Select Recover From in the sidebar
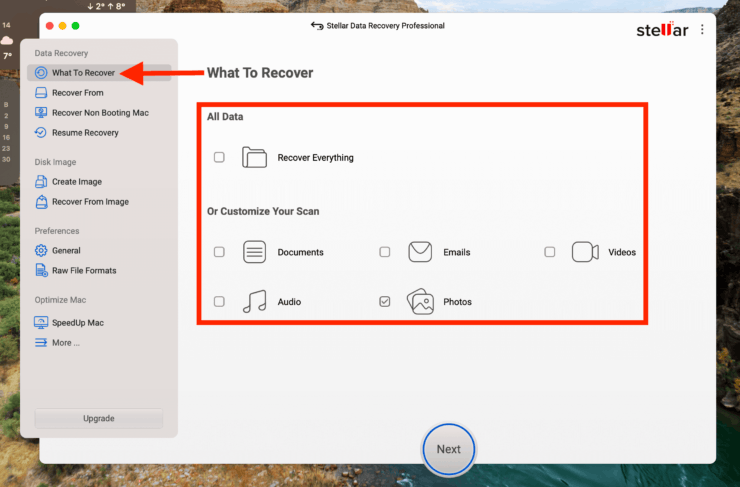 77,93
